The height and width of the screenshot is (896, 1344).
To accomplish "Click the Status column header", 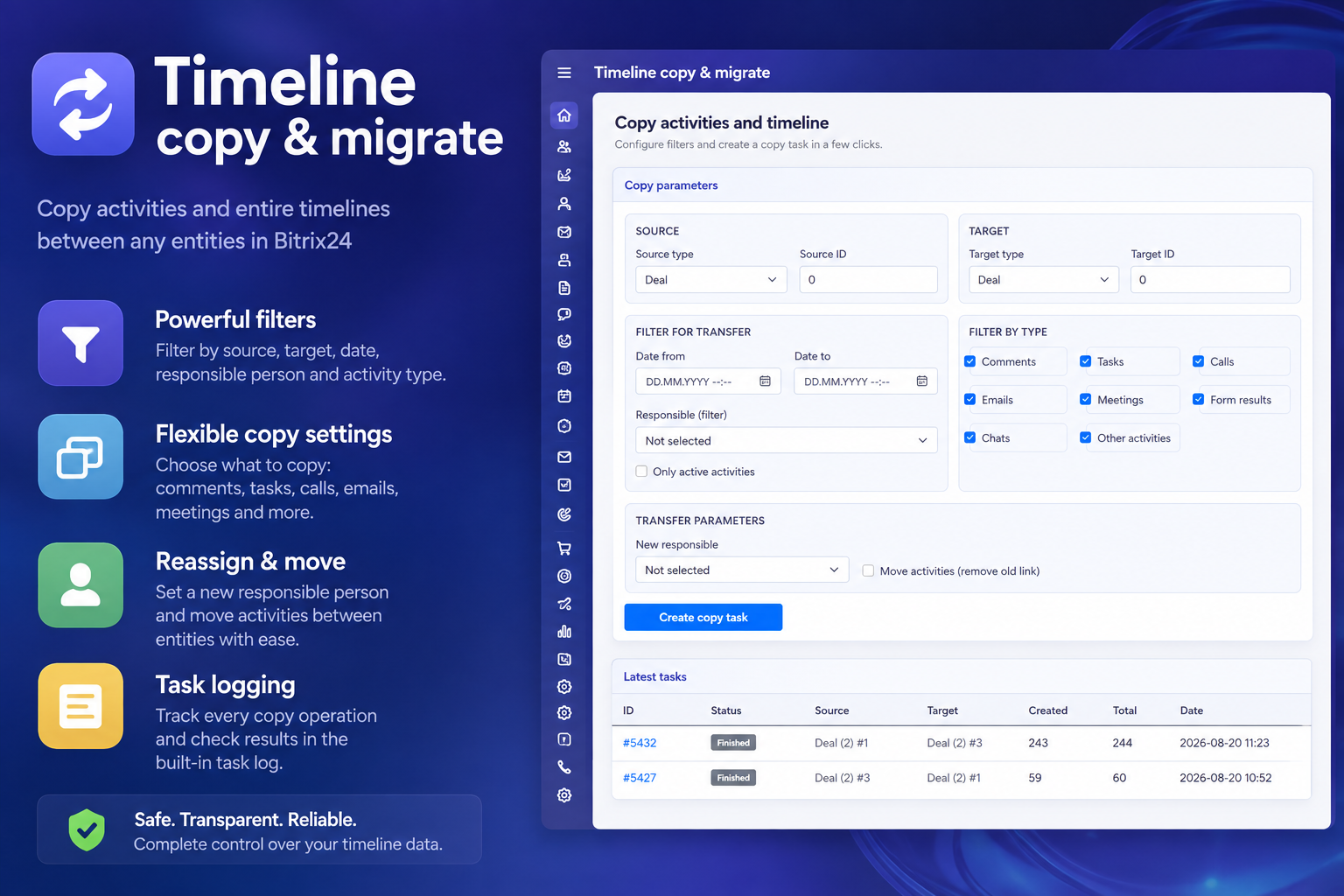I will pos(726,710).
